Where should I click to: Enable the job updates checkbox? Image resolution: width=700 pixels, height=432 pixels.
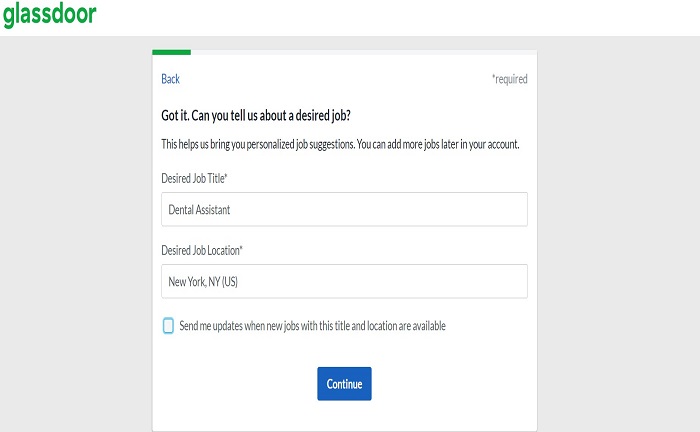(x=168, y=326)
